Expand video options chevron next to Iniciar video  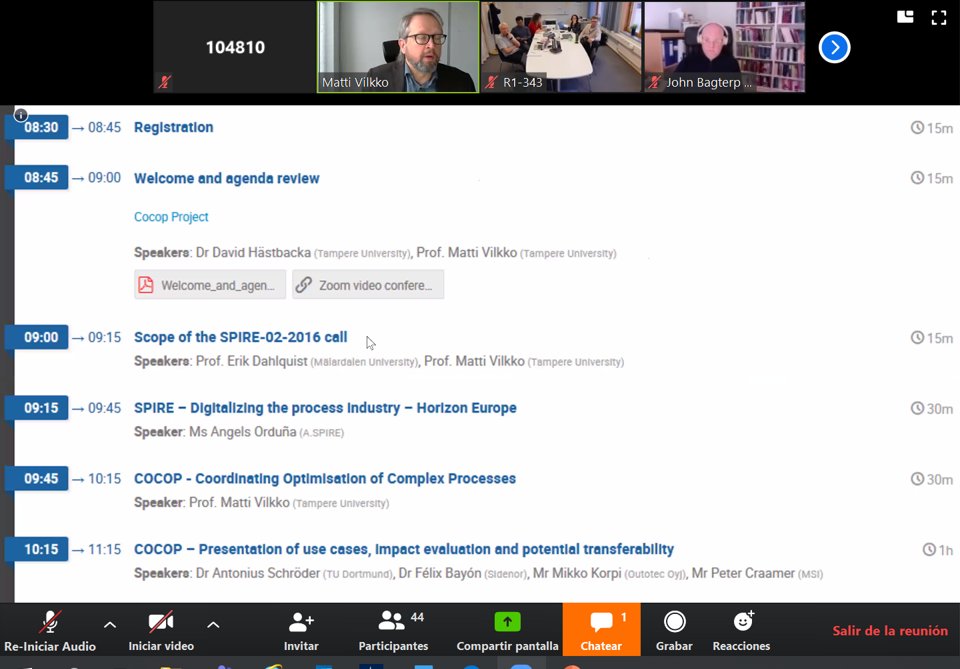coord(213,625)
